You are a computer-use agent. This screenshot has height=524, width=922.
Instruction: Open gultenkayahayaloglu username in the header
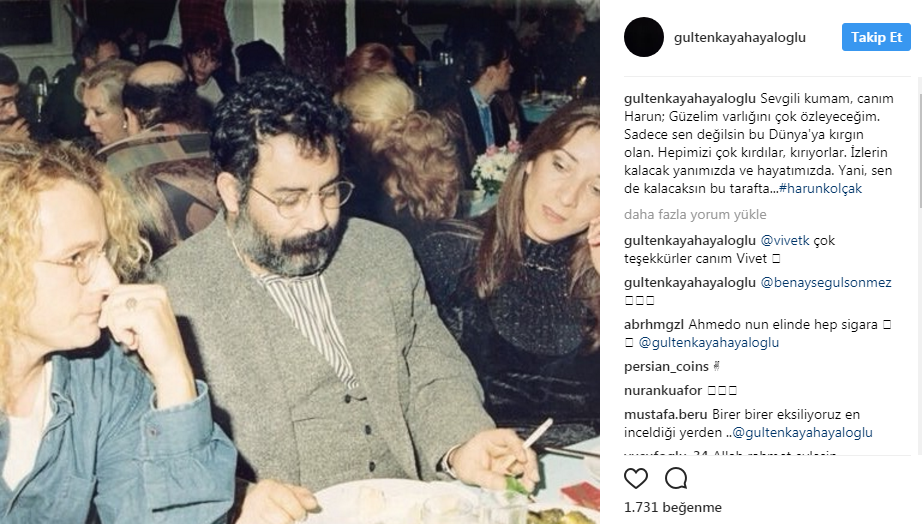(740, 38)
